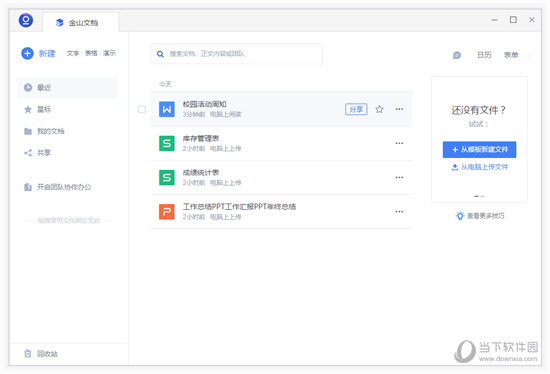This screenshot has width=550, height=374.
Task: Open more options for 库存管理表
Action: tap(399, 143)
